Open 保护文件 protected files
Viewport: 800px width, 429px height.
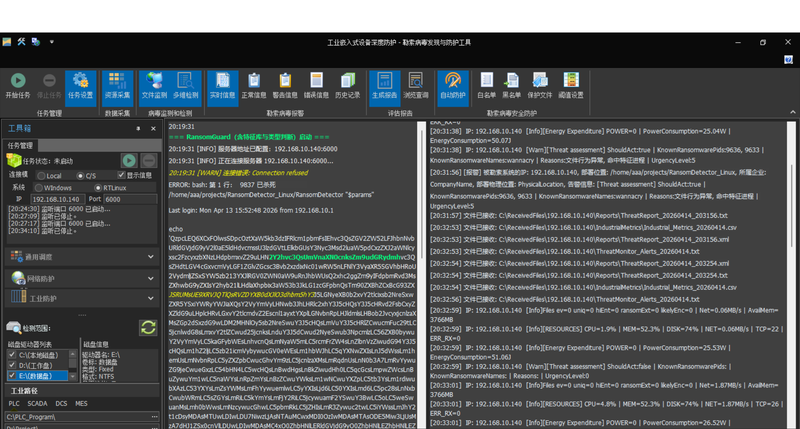(x=539, y=86)
